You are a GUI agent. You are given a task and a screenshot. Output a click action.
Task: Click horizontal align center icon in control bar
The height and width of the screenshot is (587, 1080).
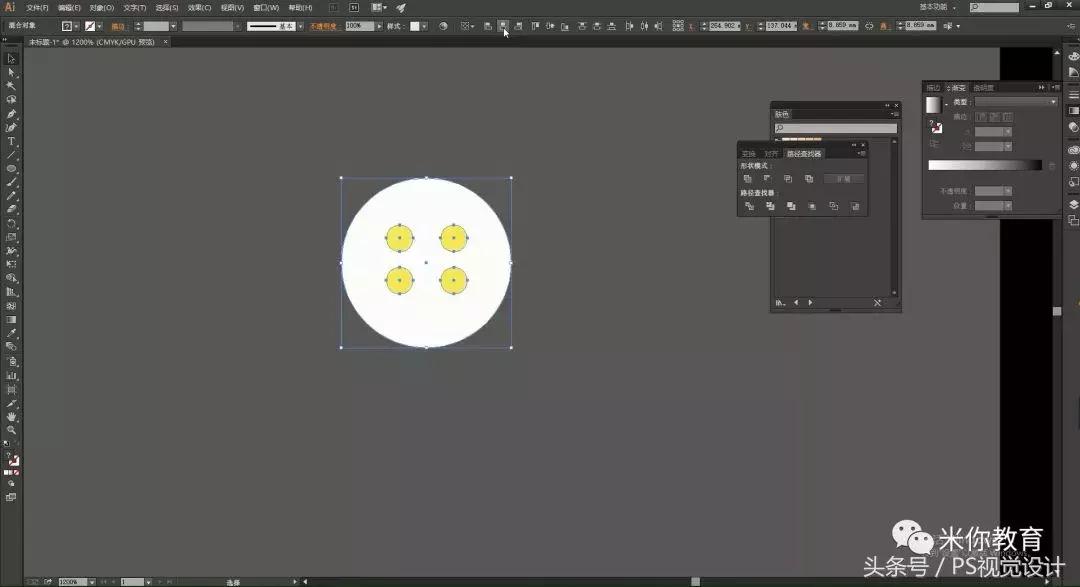[503, 26]
